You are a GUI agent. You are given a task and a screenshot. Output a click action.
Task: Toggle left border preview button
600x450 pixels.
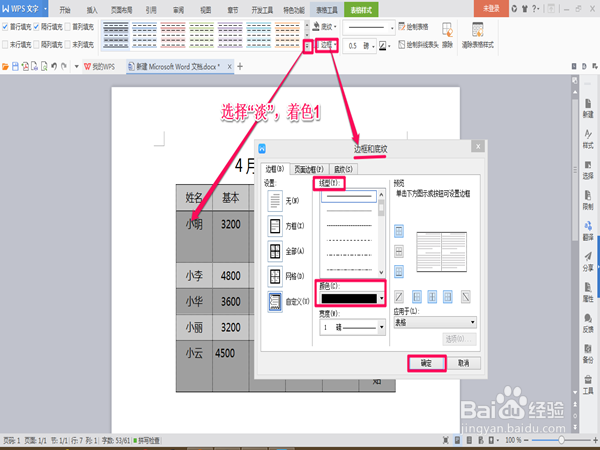[417, 297]
